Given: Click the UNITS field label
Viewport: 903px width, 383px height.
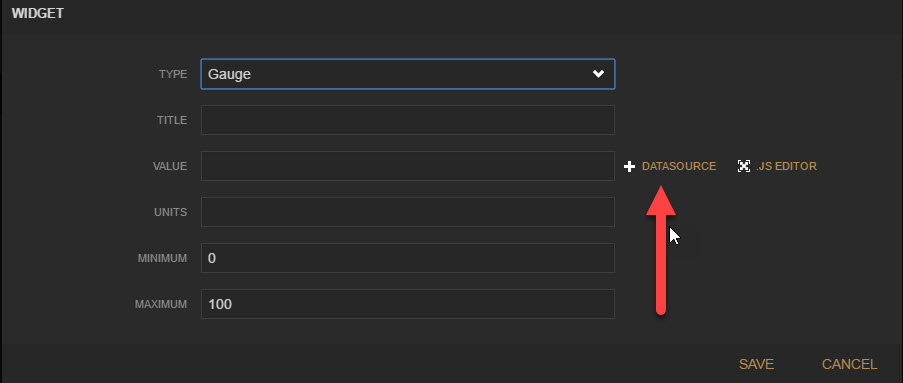Looking at the screenshot, I should coord(170,213).
